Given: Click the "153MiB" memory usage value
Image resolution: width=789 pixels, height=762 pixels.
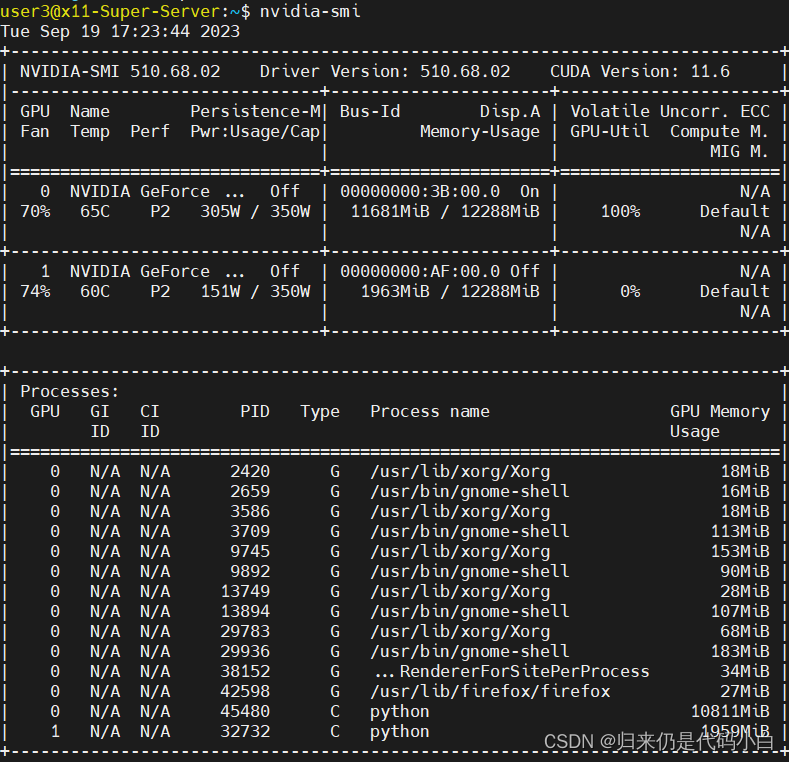Looking at the screenshot, I should click(x=740, y=552).
